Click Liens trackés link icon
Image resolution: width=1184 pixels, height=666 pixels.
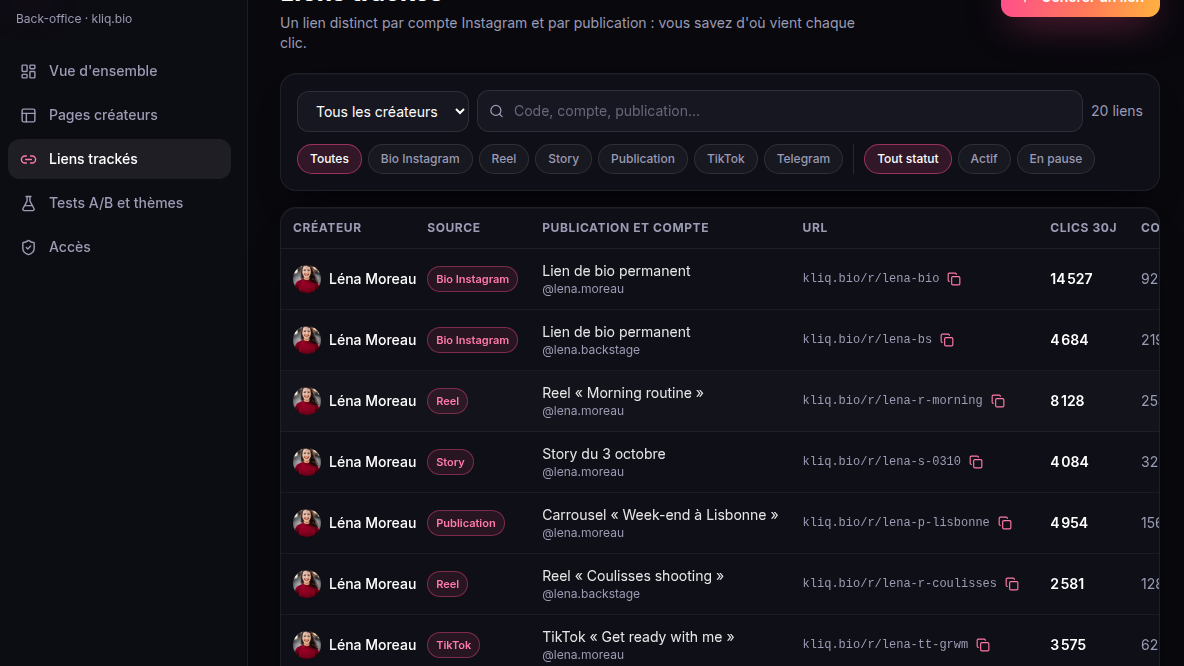click(28, 159)
